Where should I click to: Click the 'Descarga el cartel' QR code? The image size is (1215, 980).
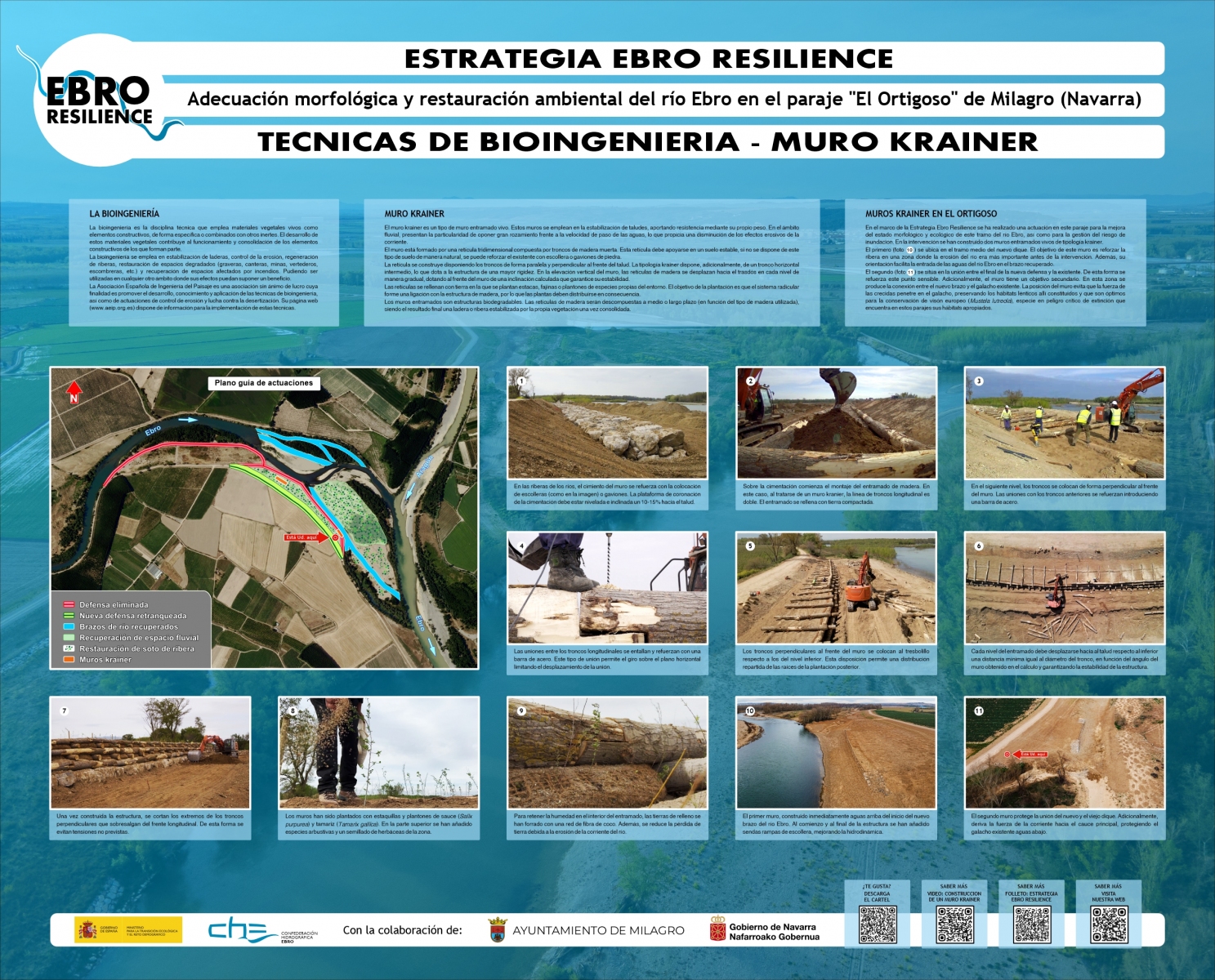(877, 924)
